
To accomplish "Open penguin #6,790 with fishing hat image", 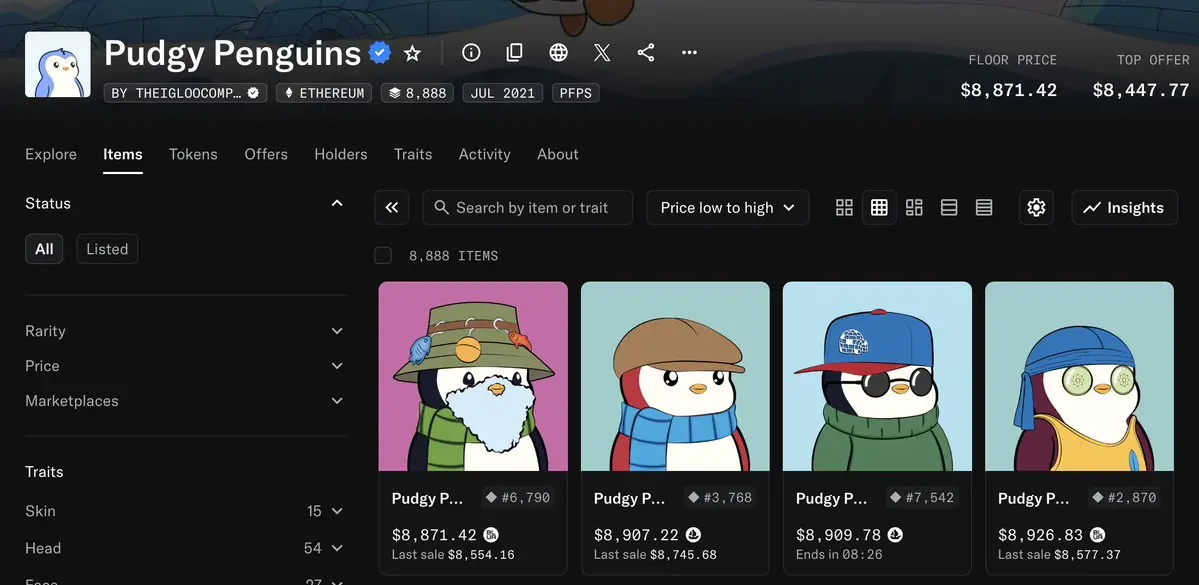I will (x=473, y=376).
